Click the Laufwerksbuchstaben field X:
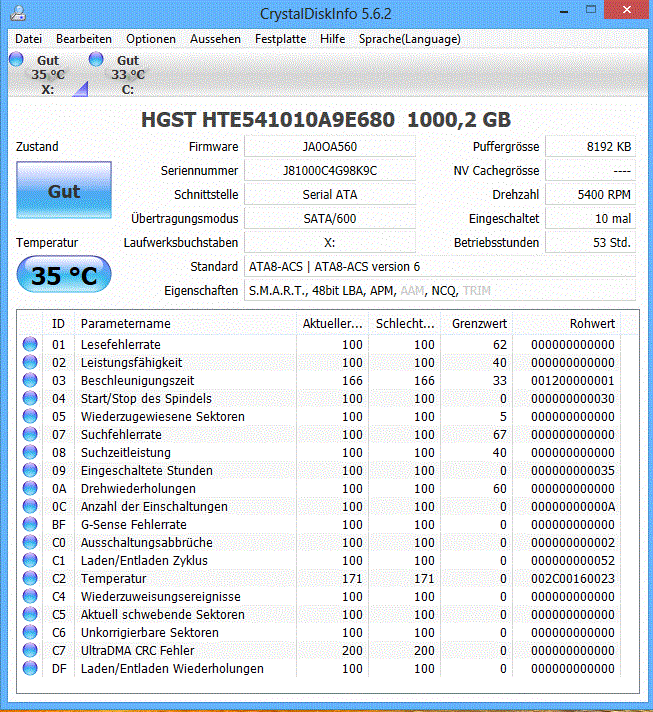This screenshot has height=712, width=653. click(x=330, y=243)
